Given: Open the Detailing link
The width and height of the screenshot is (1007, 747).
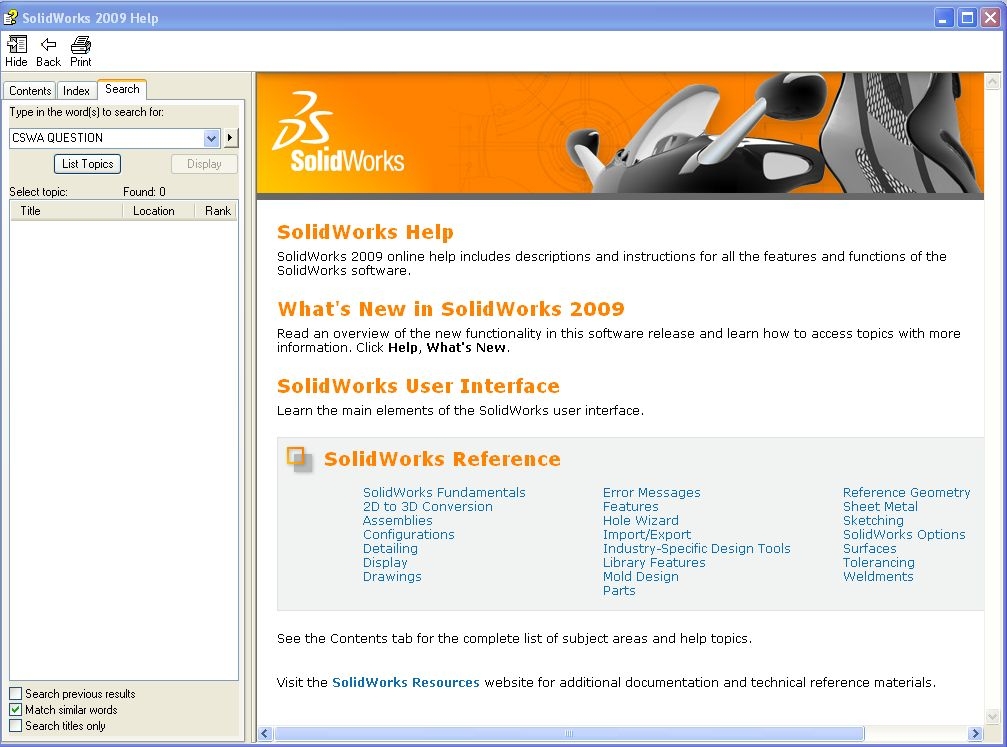Looking at the screenshot, I should click(x=390, y=549).
